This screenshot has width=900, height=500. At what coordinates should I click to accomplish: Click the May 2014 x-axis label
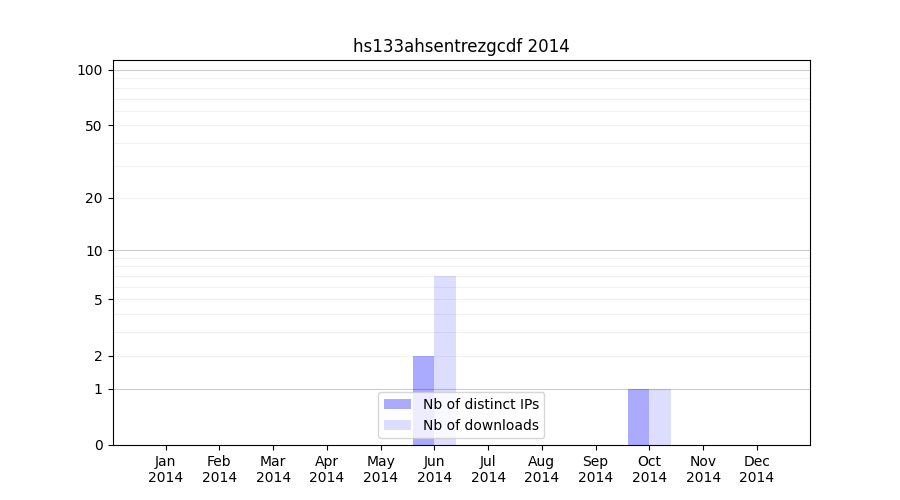(380, 469)
